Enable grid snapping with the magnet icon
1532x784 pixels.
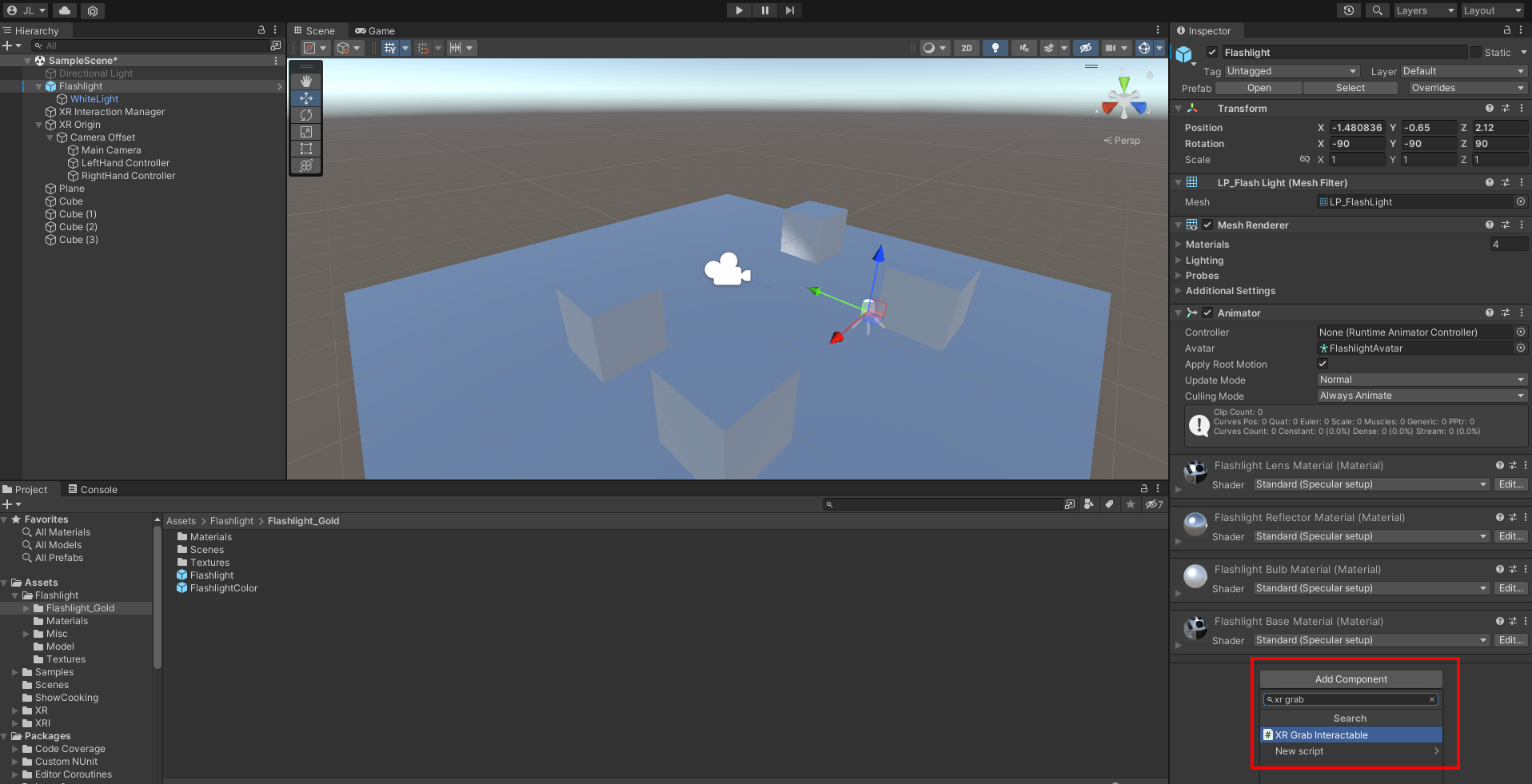[x=422, y=48]
